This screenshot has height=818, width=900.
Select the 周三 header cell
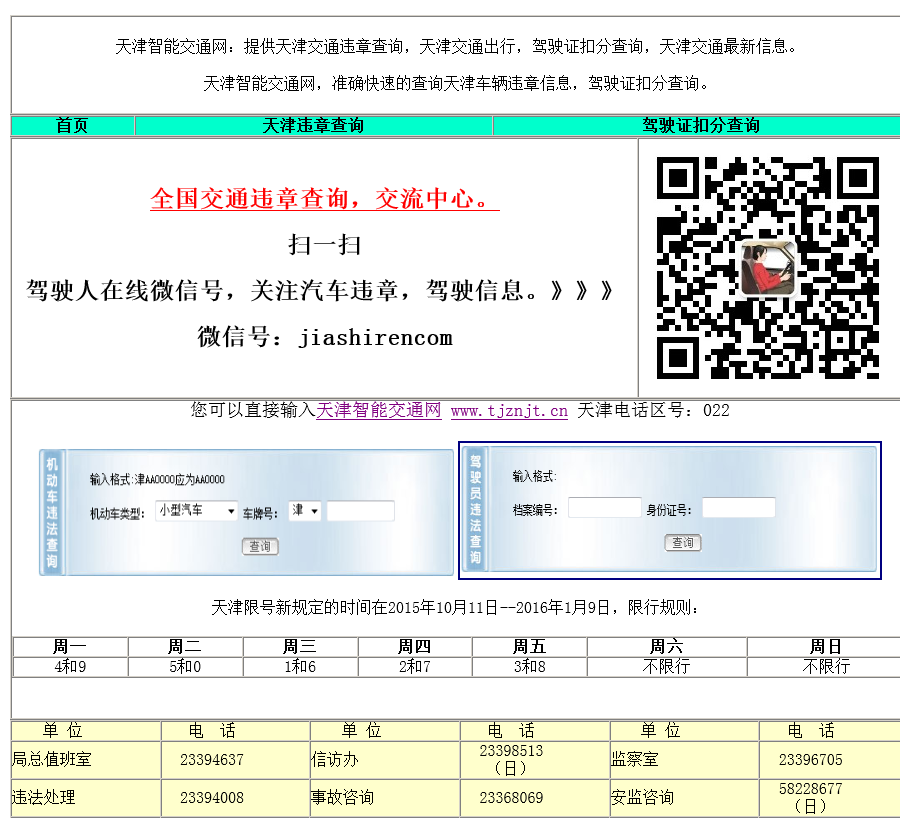(300, 647)
